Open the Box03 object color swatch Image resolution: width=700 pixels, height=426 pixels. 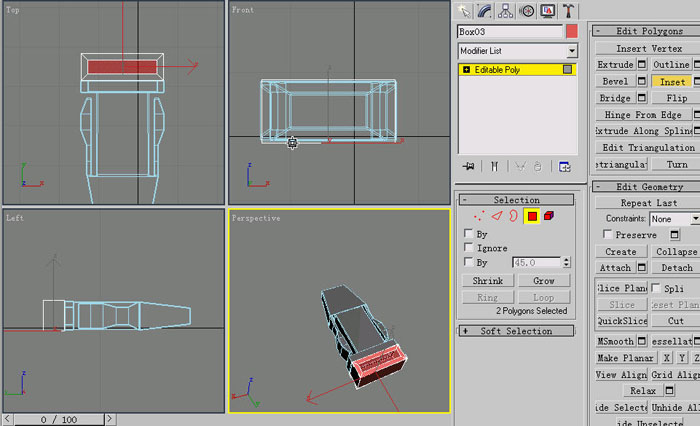pos(571,32)
